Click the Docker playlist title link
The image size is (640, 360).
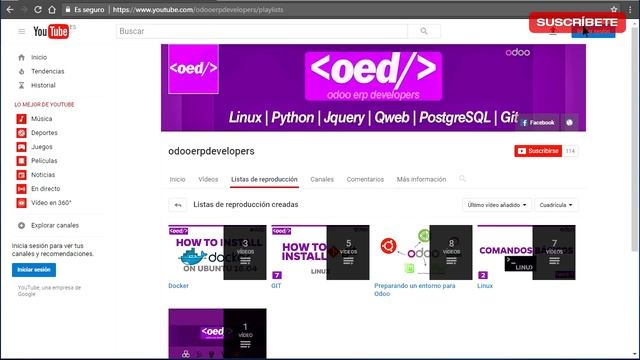[178, 286]
